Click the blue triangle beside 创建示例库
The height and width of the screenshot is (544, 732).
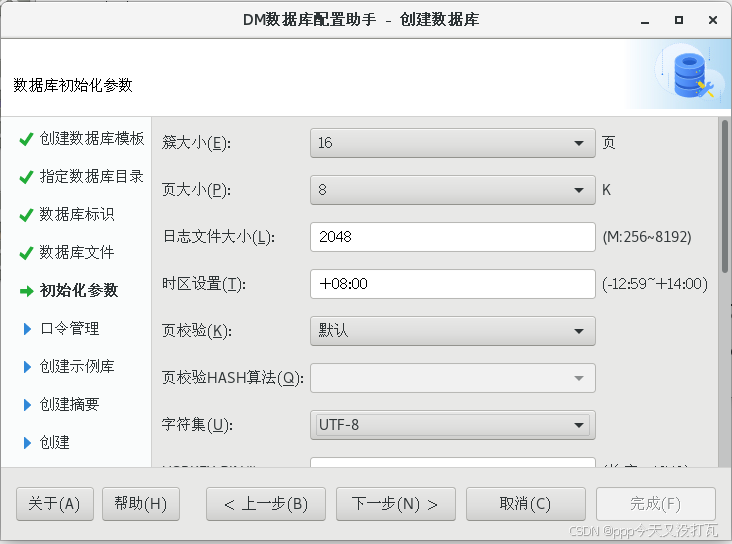[27, 367]
